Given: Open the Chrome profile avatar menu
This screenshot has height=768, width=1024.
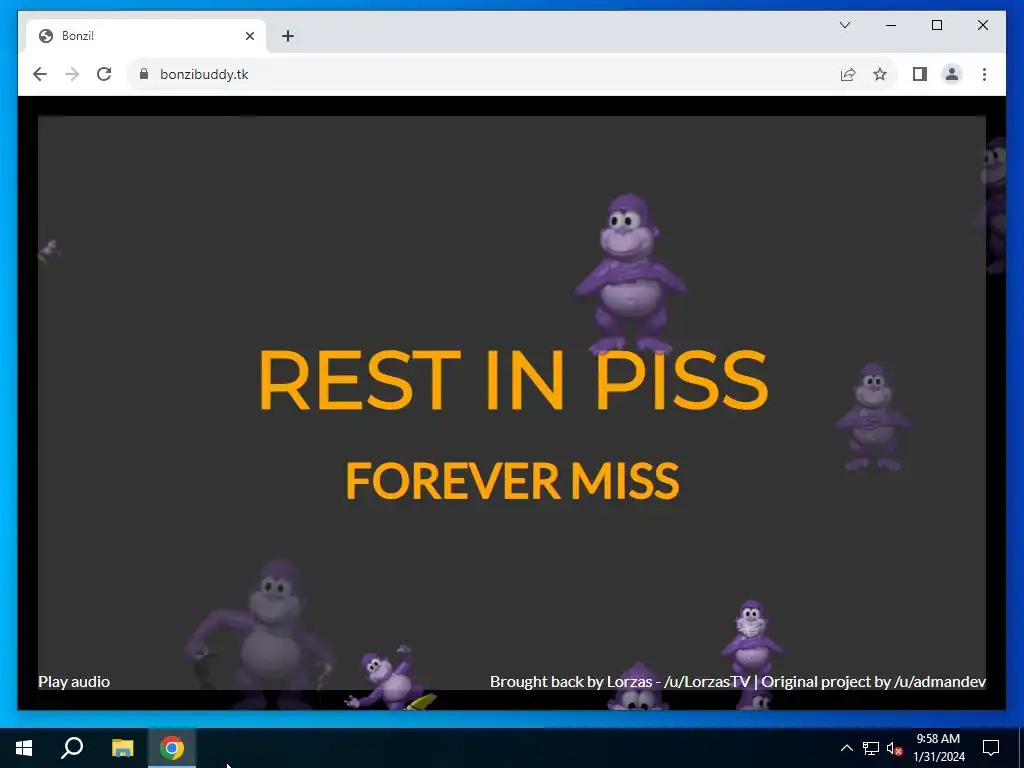Looking at the screenshot, I should click(x=952, y=74).
